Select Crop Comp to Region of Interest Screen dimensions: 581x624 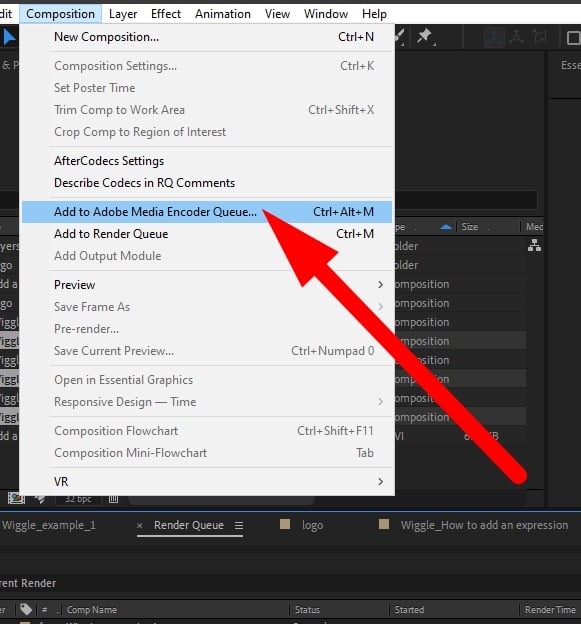(x=207, y=132)
